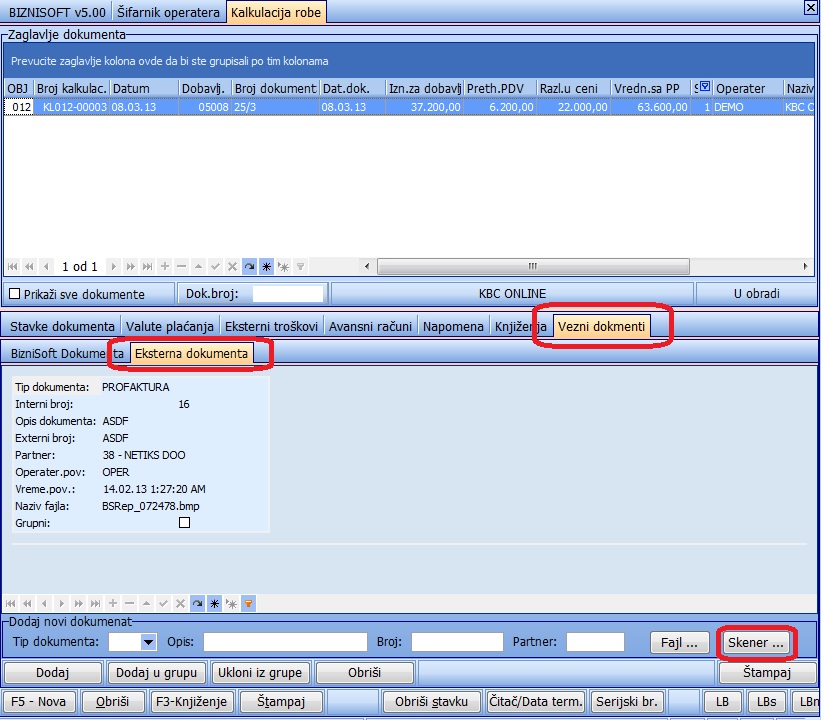Click the 'Skener ...' button

tap(756, 642)
